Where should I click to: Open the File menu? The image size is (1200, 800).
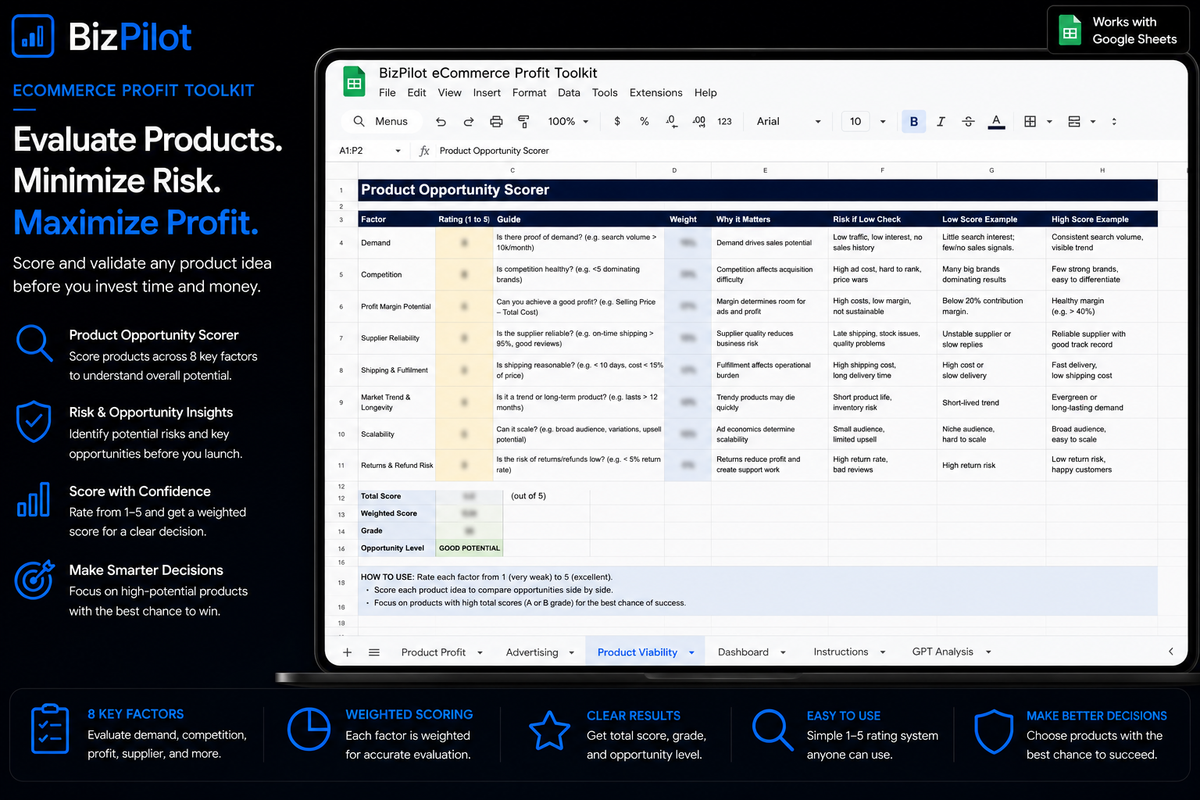[x=387, y=93]
